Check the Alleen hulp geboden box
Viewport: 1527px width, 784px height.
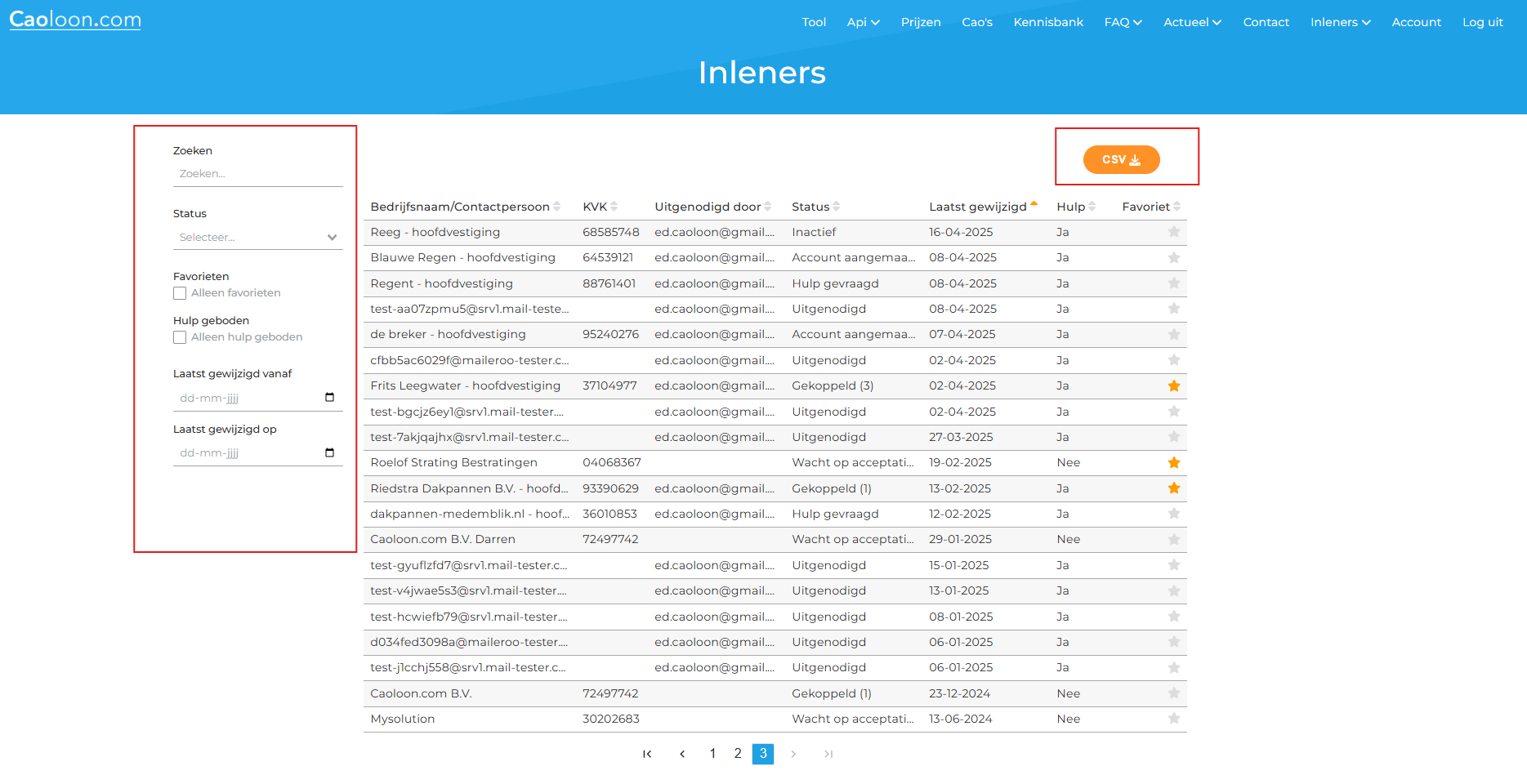click(180, 337)
